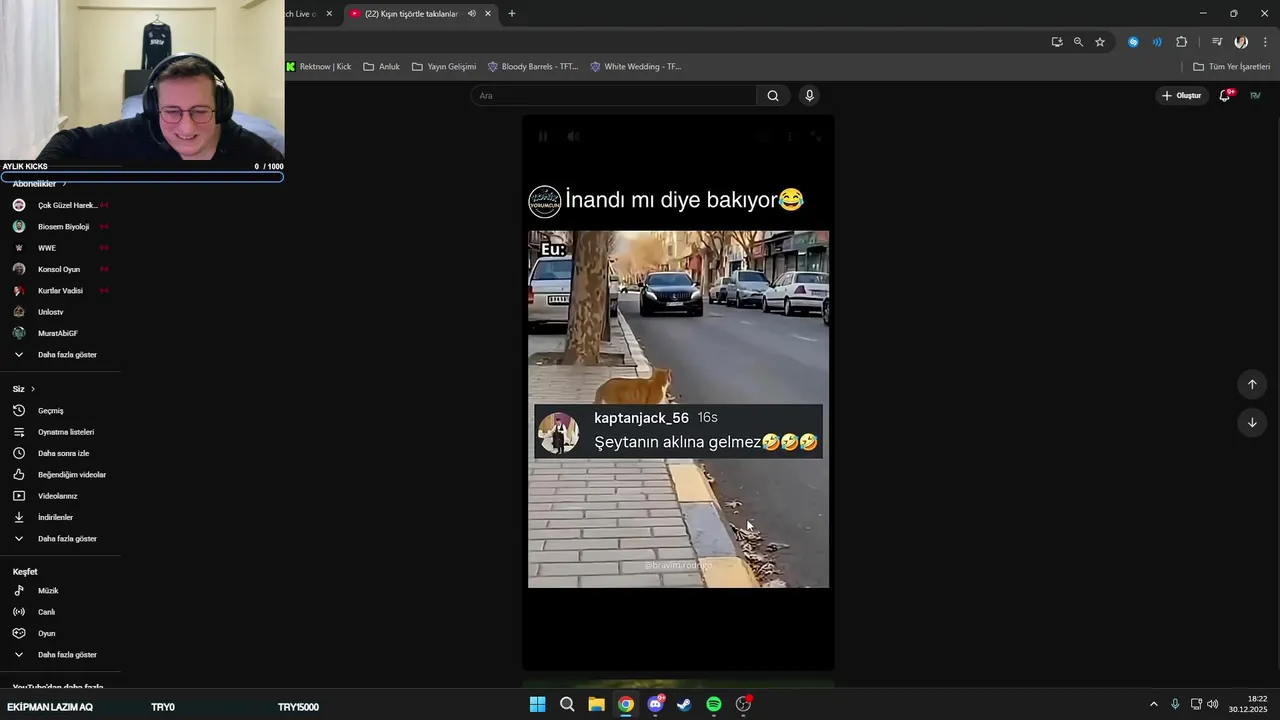The width and height of the screenshot is (1280, 720).
Task: Click the install app icon in address bar
Action: [x=1057, y=42]
